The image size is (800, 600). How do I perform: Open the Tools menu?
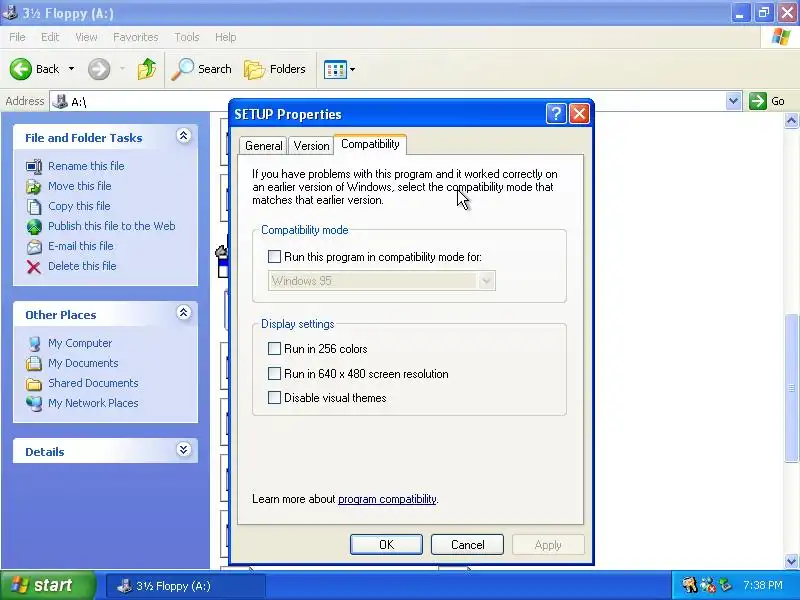(x=187, y=37)
